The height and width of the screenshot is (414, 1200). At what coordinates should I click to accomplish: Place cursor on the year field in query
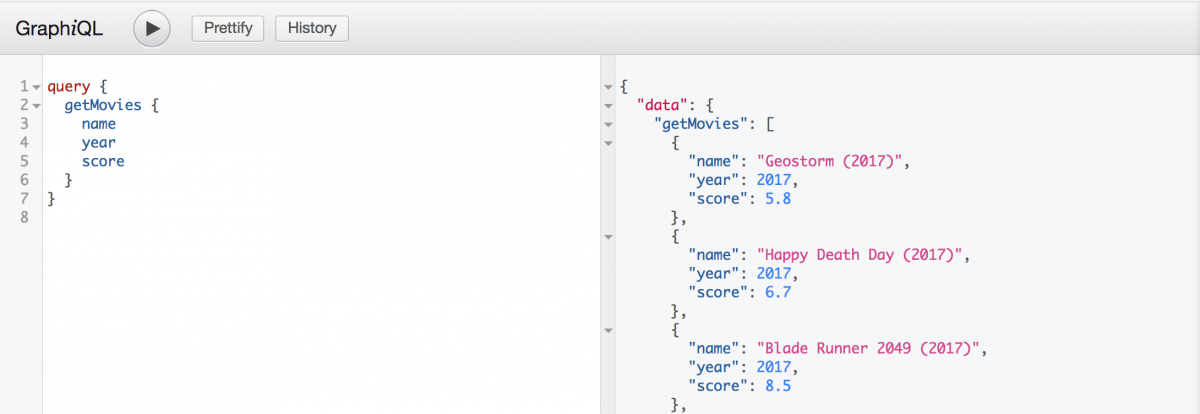[x=99, y=143]
